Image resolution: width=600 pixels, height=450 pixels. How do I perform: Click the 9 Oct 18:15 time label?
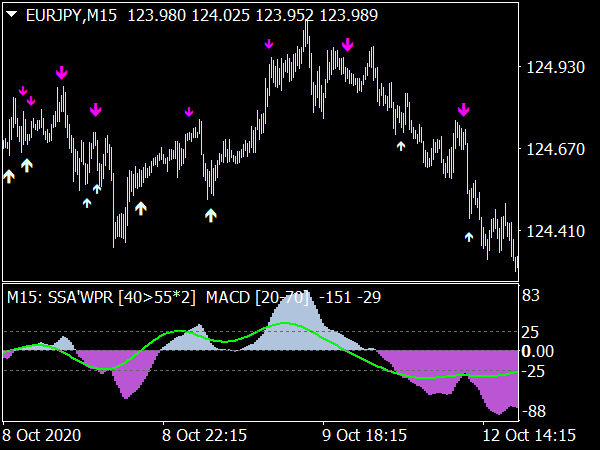click(364, 435)
